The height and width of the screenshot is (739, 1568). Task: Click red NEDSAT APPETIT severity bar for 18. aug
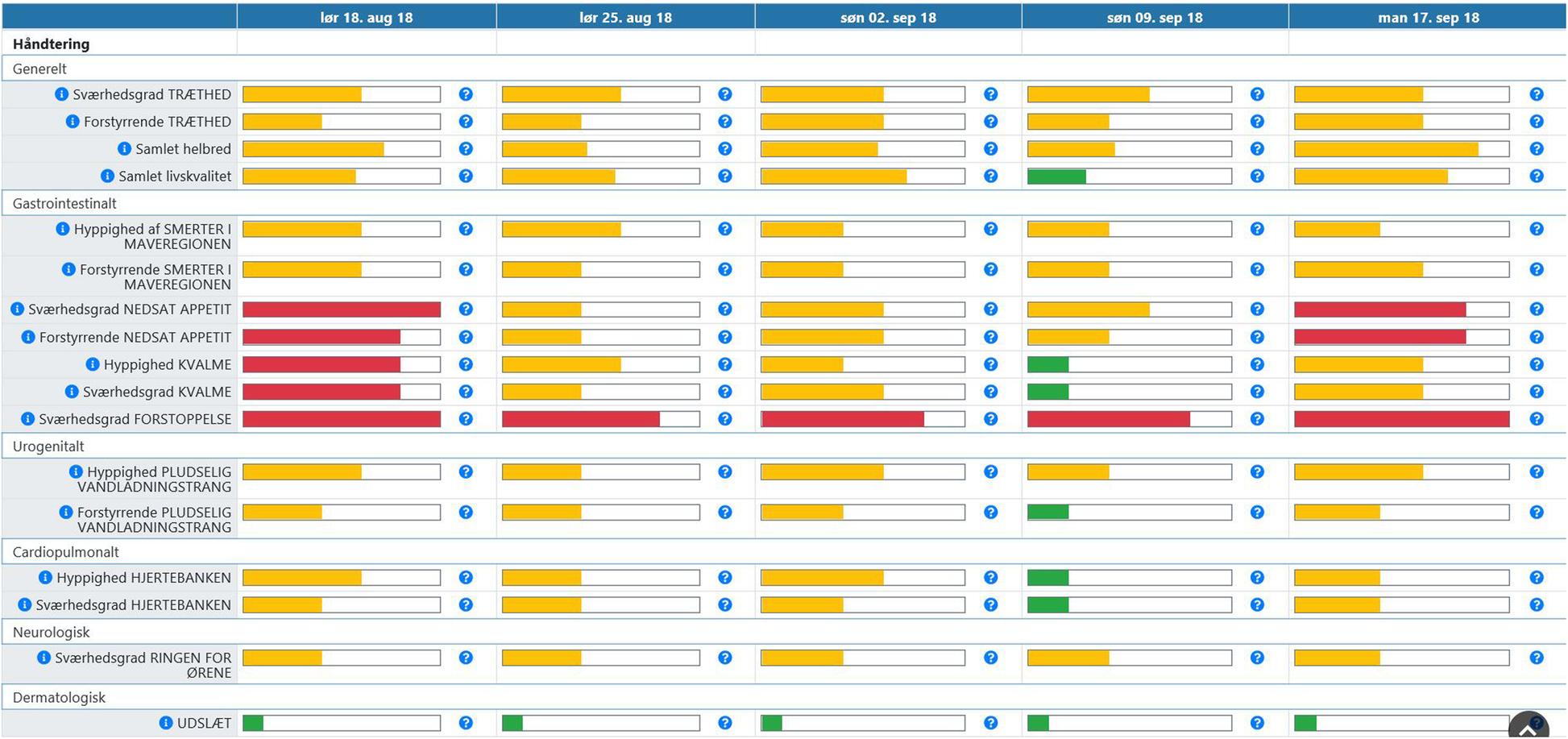[342, 309]
